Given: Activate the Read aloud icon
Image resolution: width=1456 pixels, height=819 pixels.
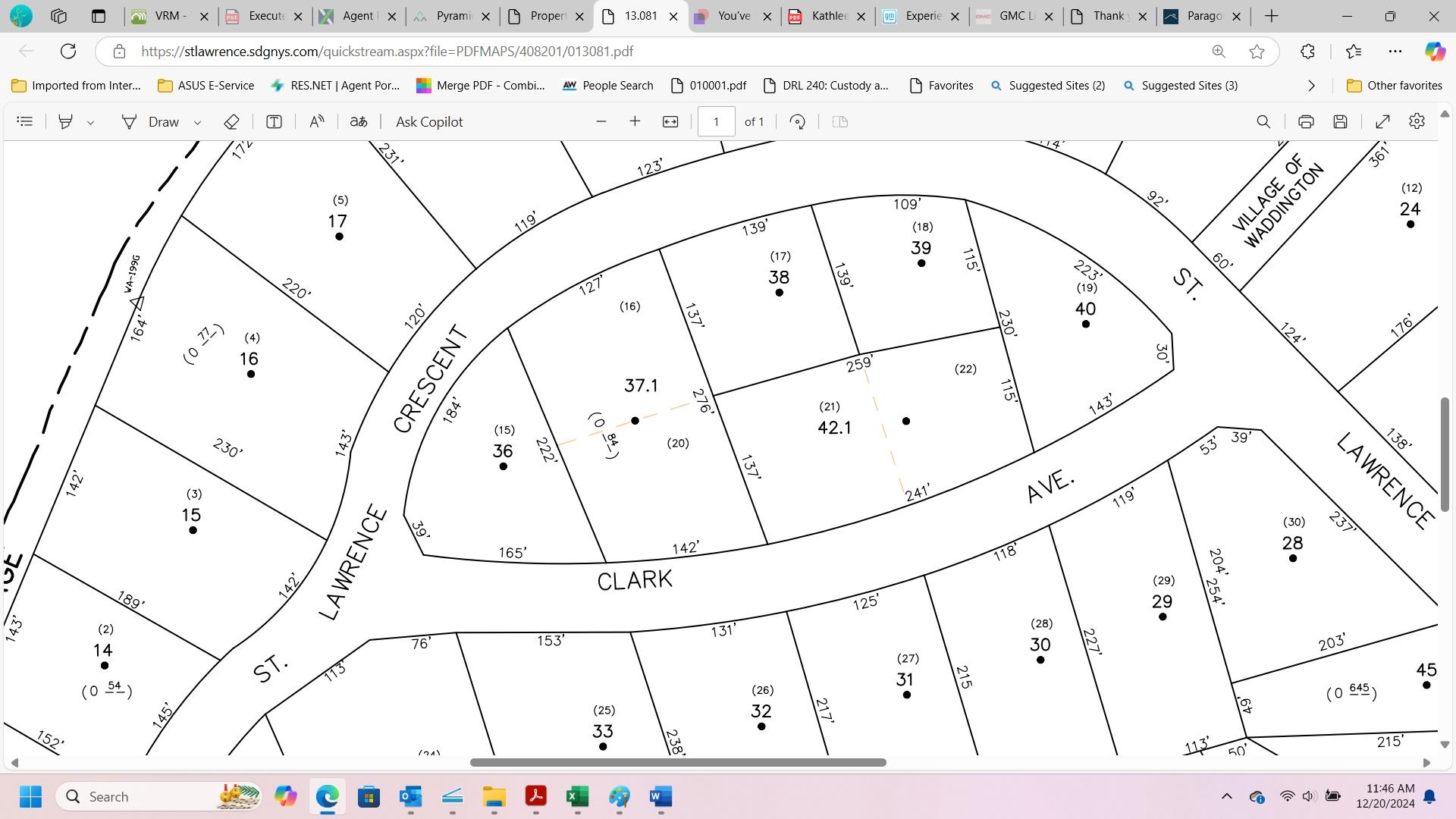Looking at the screenshot, I should pyautogui.click(x=317, y=121).
